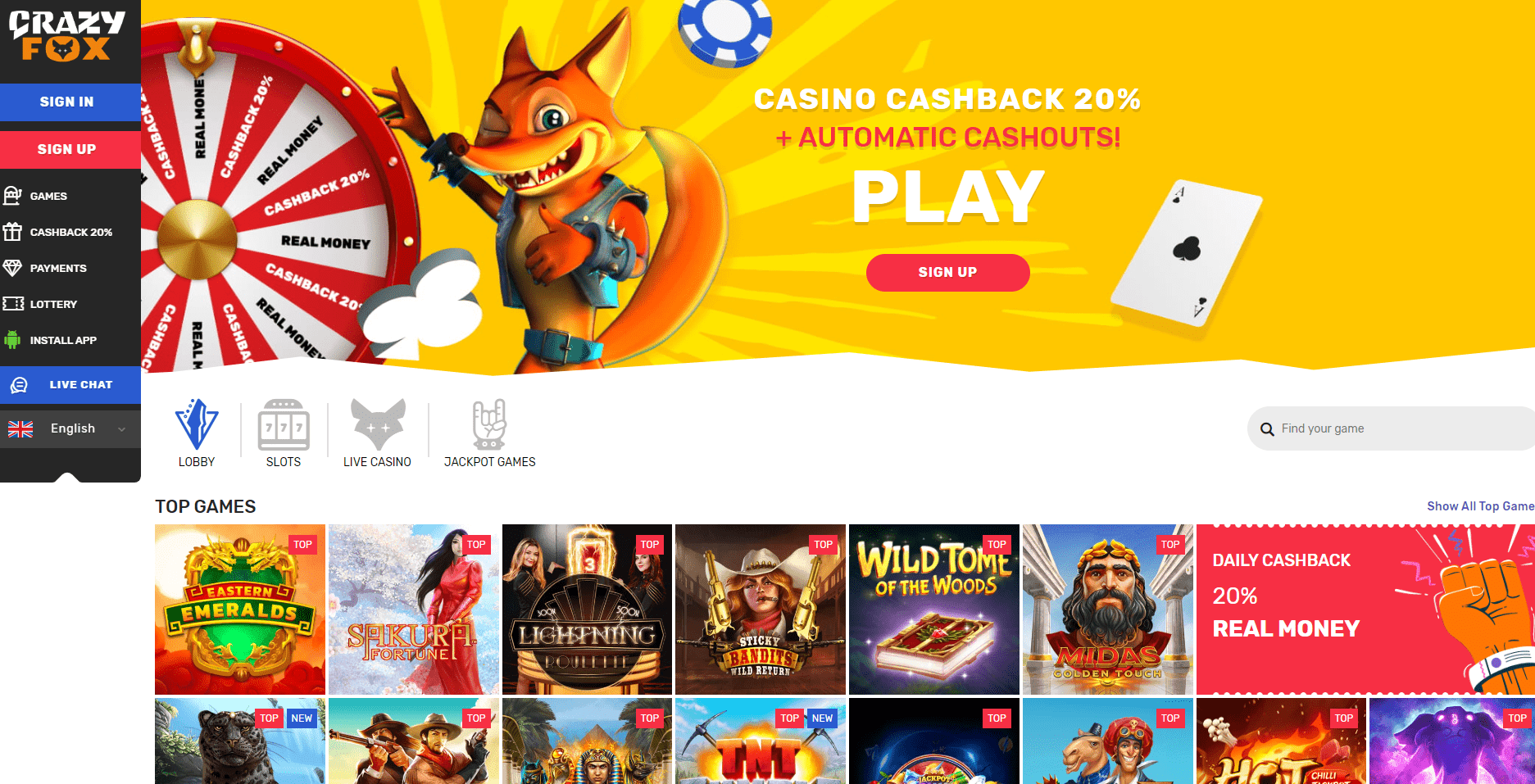Click the Android Install App icon
The height and width of the screenshot is (784, 1535).
(x=12, y=339)
